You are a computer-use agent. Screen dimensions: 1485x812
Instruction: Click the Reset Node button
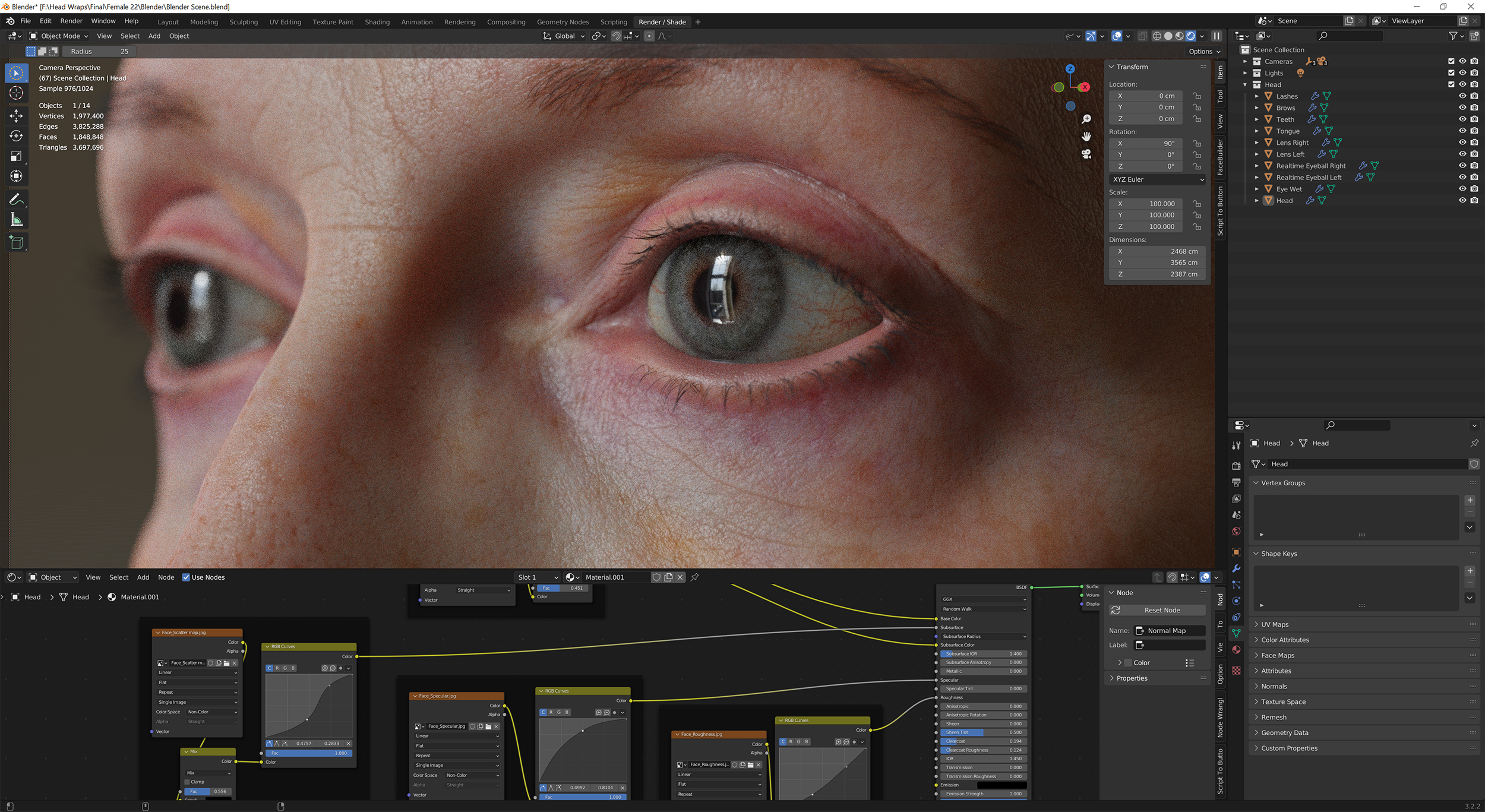point(1161,610)
